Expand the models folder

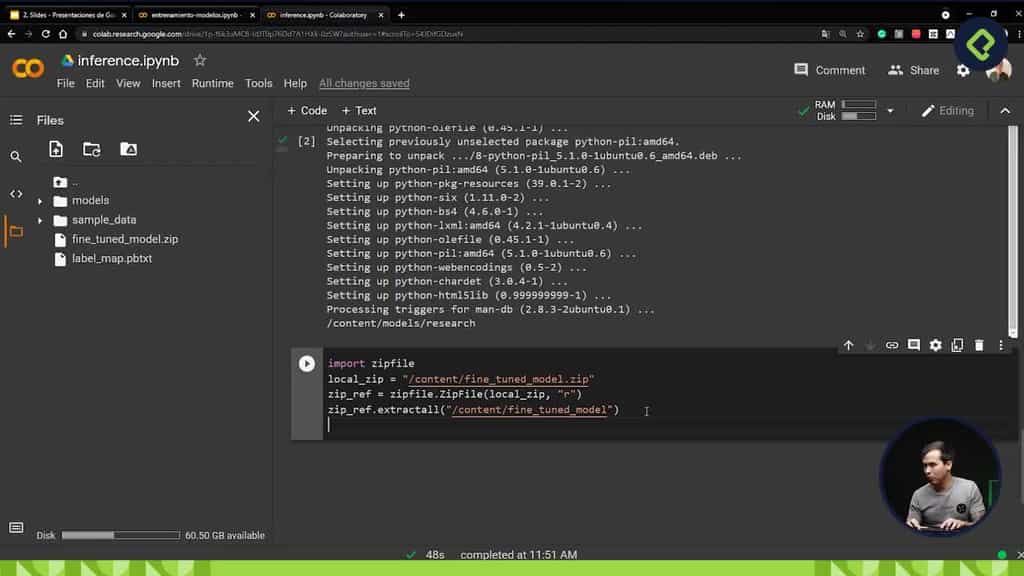click(x=39, y=200)
